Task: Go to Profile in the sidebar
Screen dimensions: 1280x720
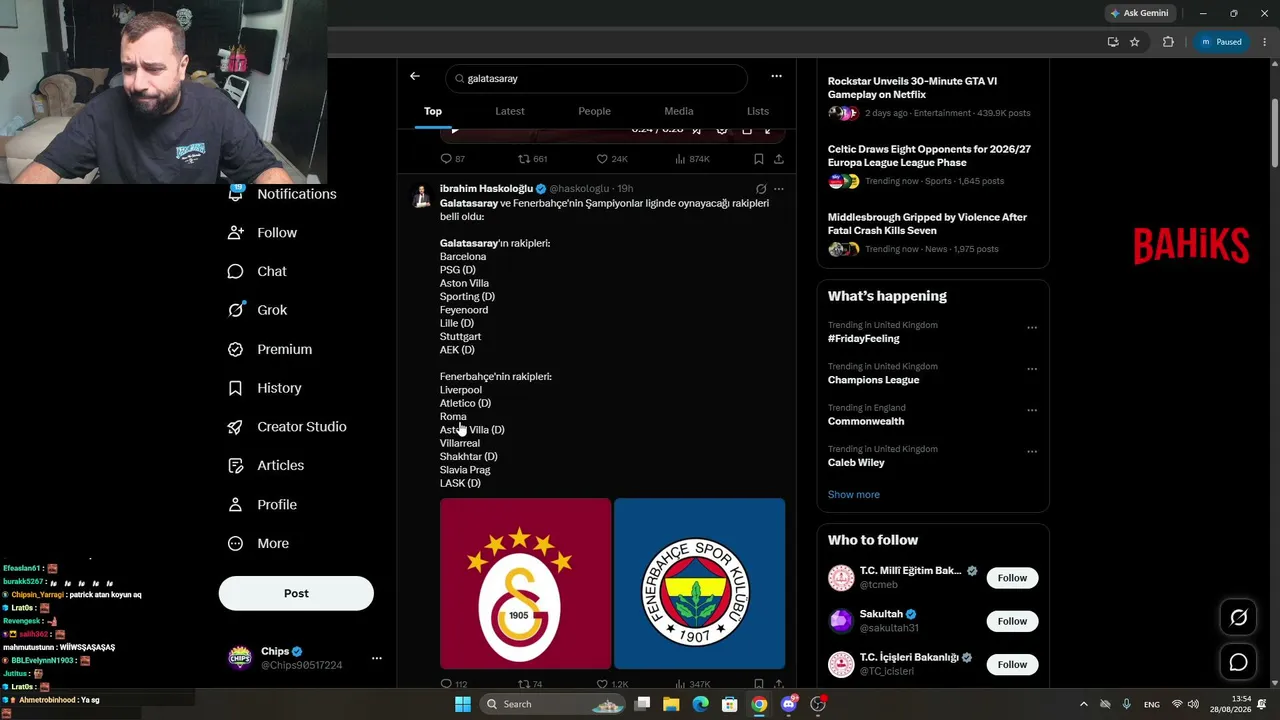Action: point(263,505)
